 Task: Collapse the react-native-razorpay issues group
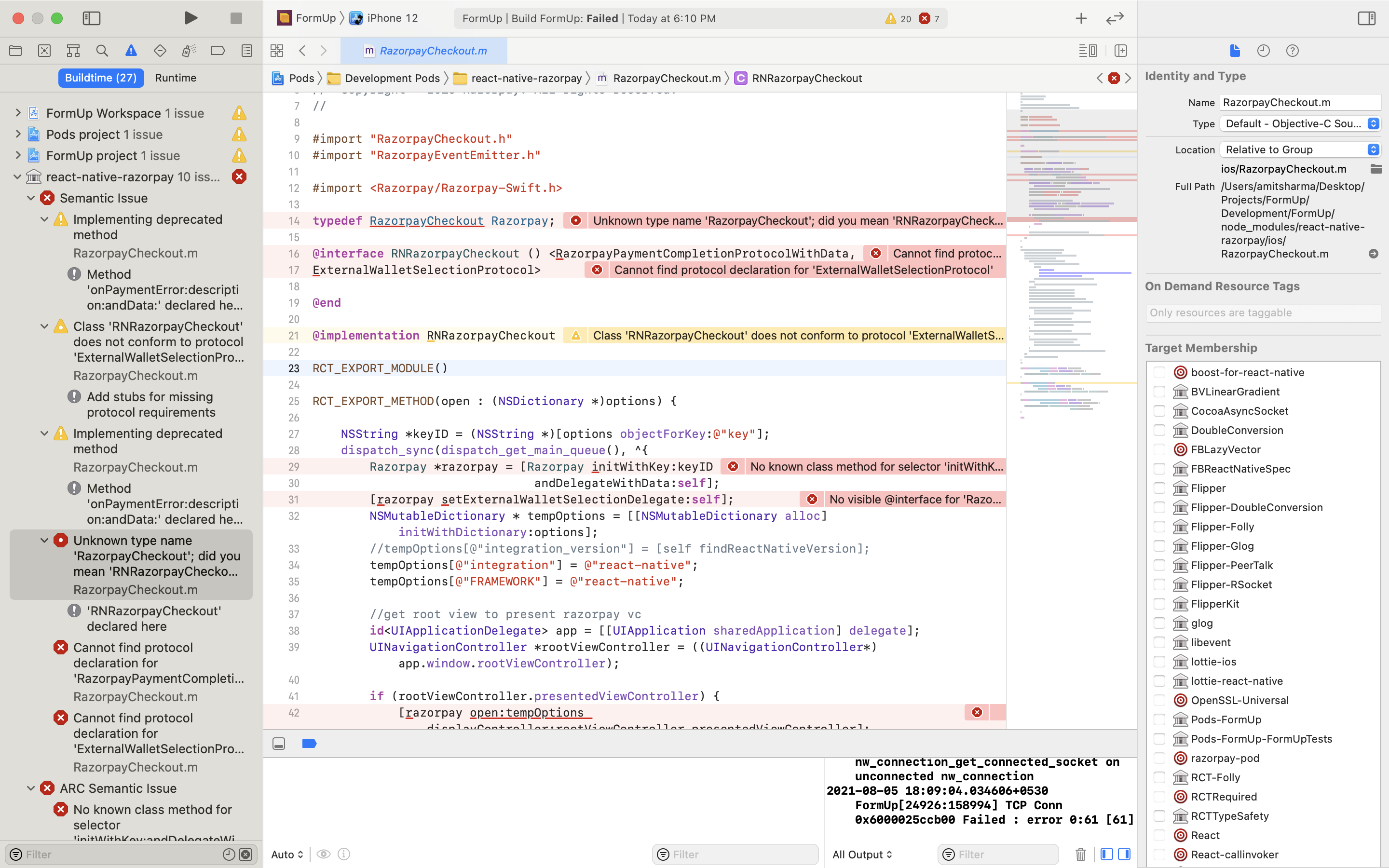coord(17,177)
